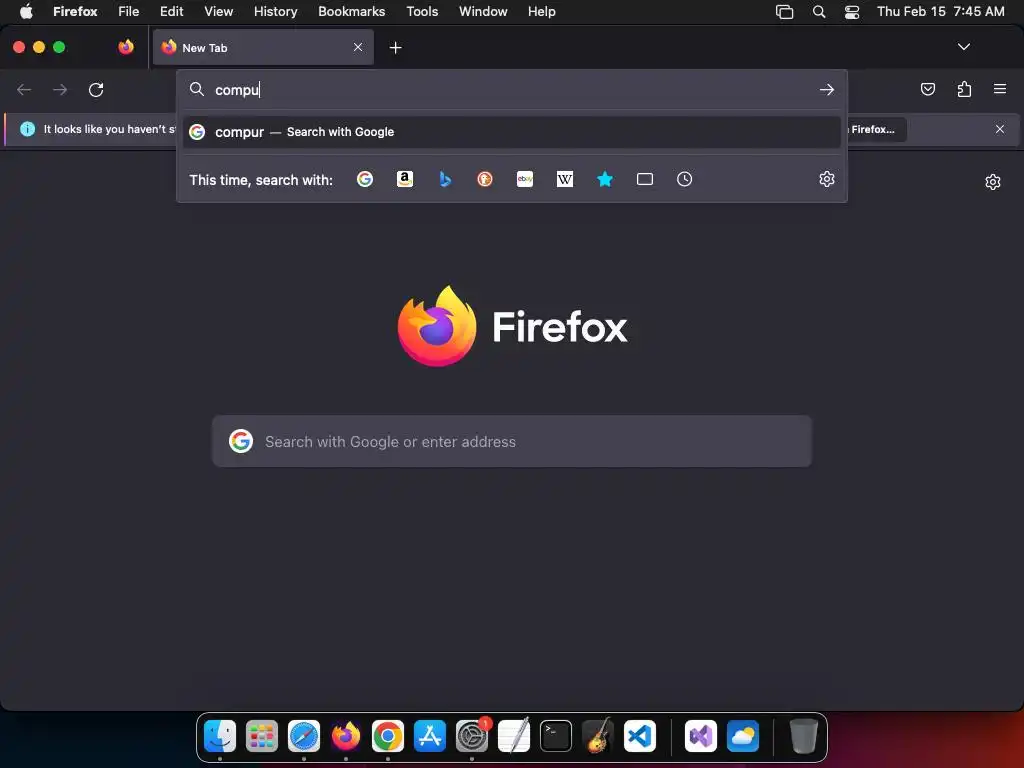
Task: Dismiss the info notification bar
Action: [1000, 129]
